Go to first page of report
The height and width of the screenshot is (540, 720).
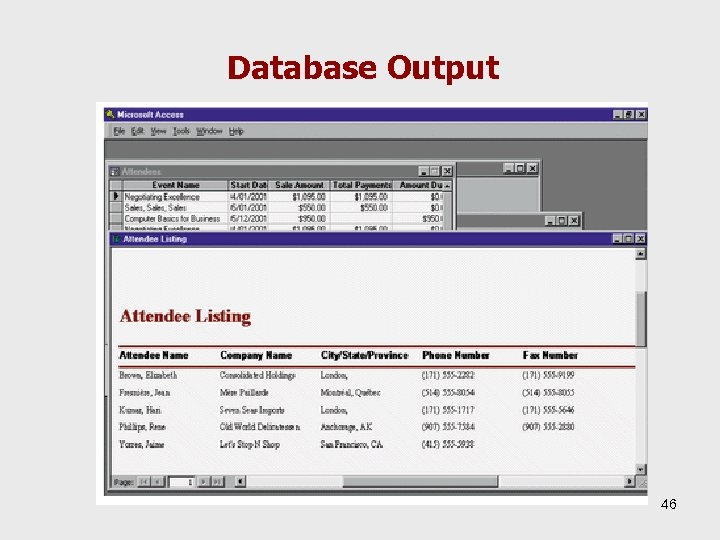coord(144,482)
